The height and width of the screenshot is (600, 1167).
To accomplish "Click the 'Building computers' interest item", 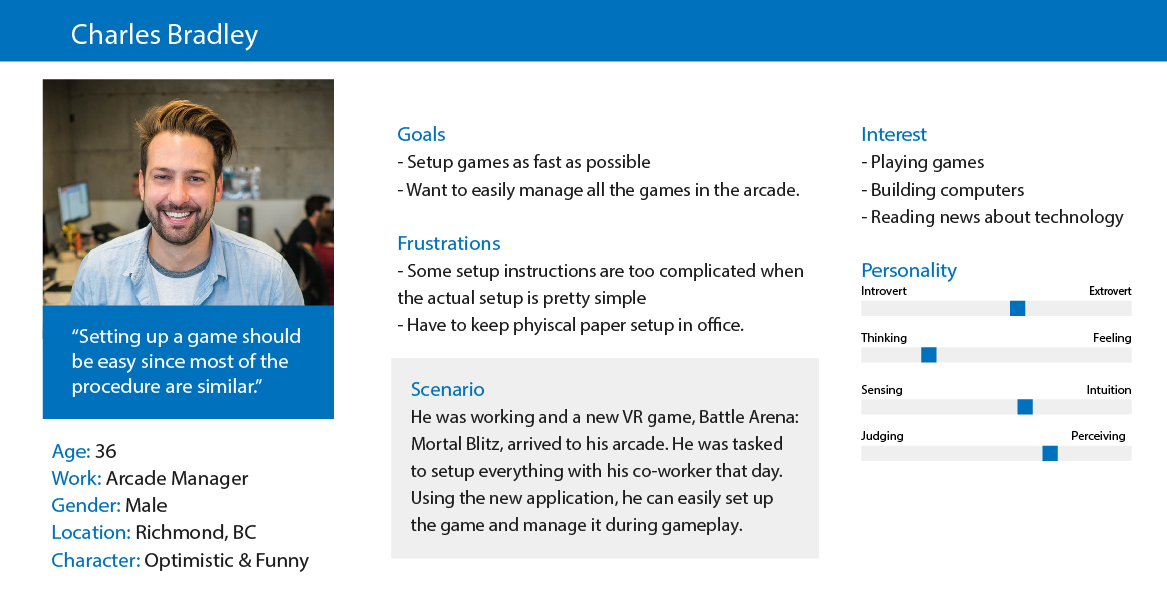I will 942,190.
